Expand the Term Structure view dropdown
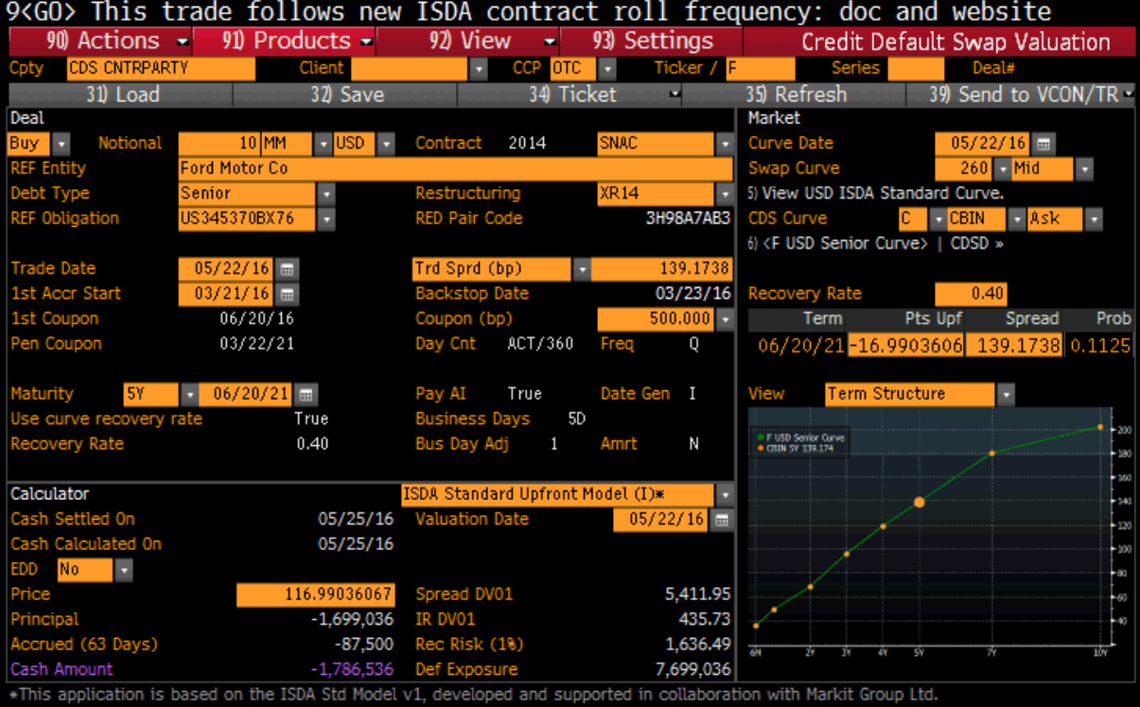 (x=1005, y=394)
